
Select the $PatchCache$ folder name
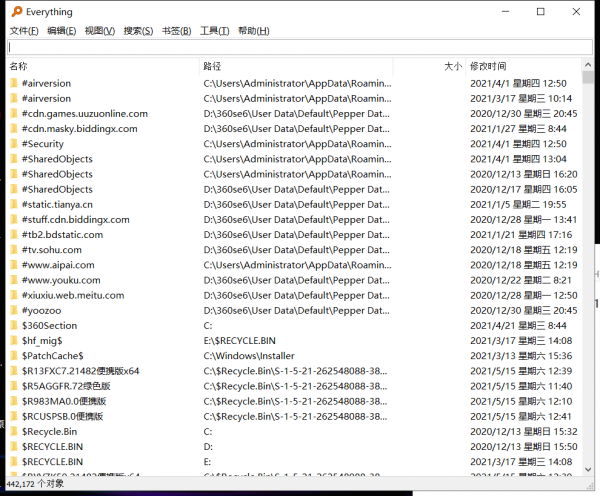pos(52,356)
